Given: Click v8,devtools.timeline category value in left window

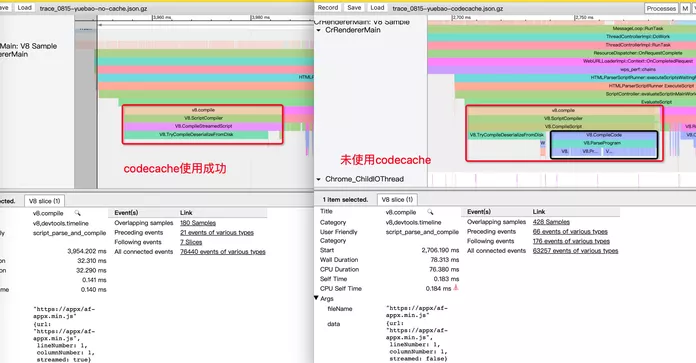Looking at the screenshot, I should 61,224.
